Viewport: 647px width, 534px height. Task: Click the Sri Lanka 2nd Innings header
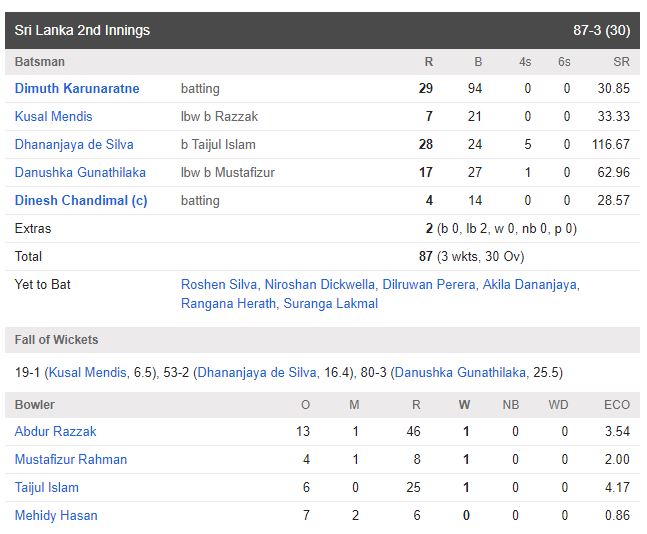(83, 30)
